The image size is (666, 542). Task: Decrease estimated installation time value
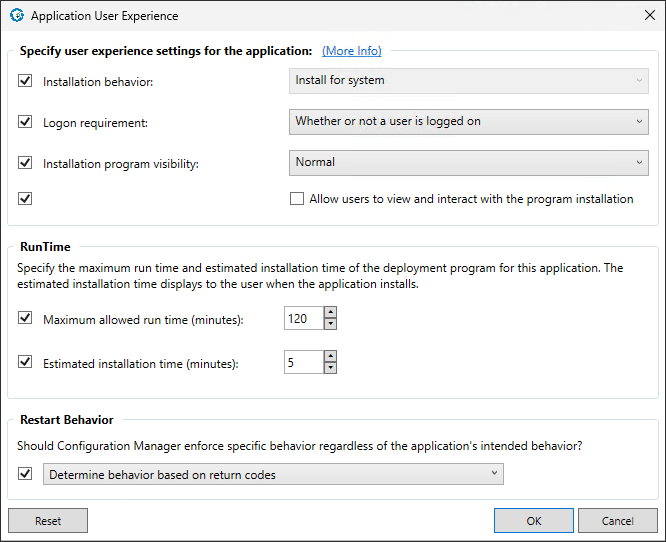[331, 368]
